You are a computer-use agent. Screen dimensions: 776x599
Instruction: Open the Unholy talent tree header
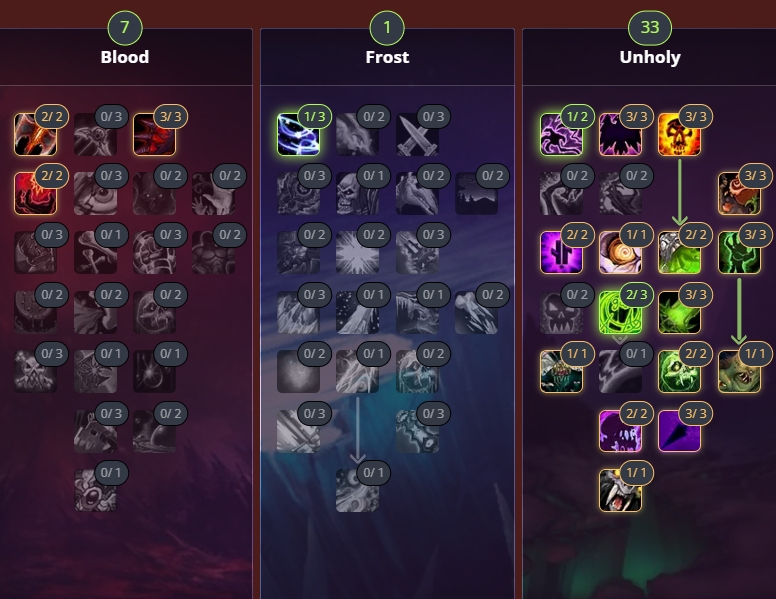[650, 57]
